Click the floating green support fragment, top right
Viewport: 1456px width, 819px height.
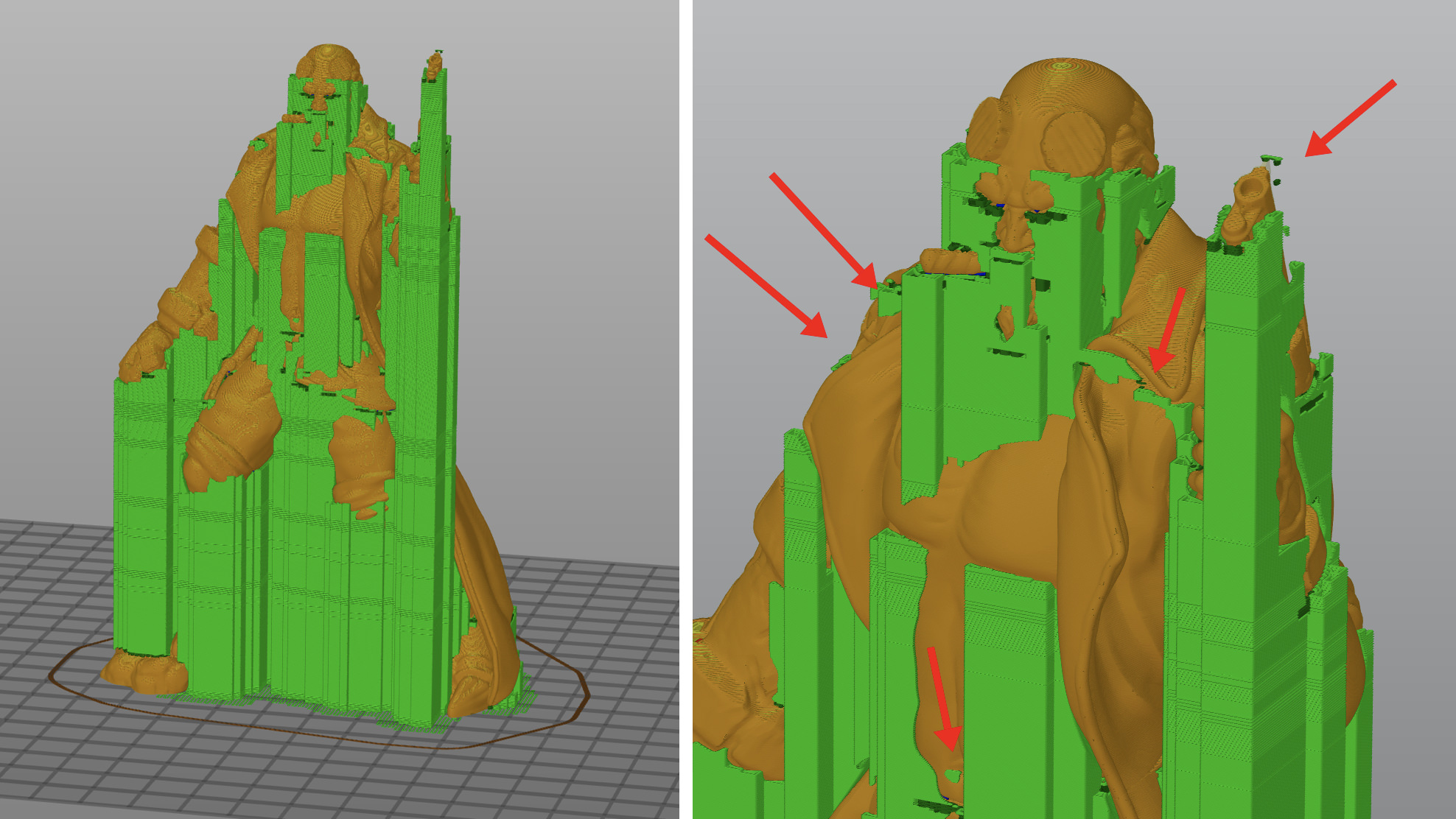click(x=1271, y=158)
